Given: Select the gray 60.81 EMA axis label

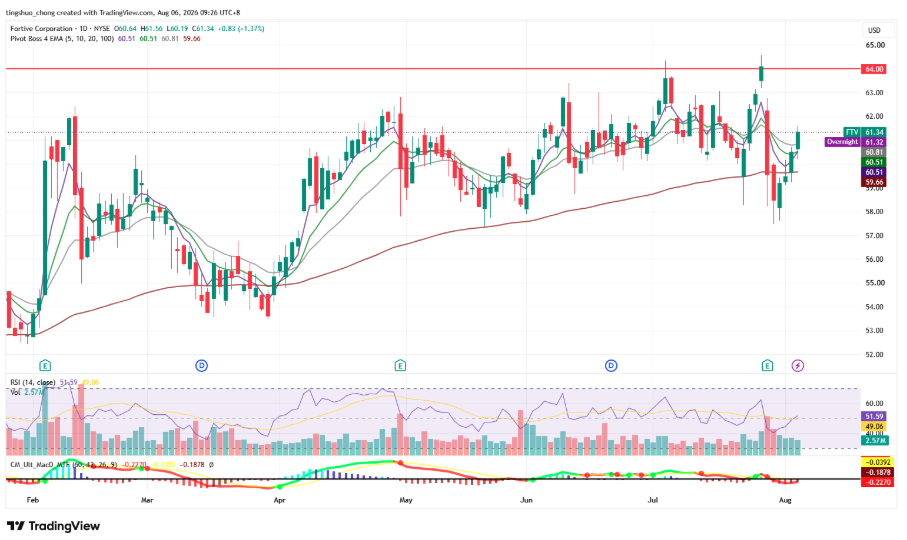Looking at the screenshot, I should pos(874,152).
